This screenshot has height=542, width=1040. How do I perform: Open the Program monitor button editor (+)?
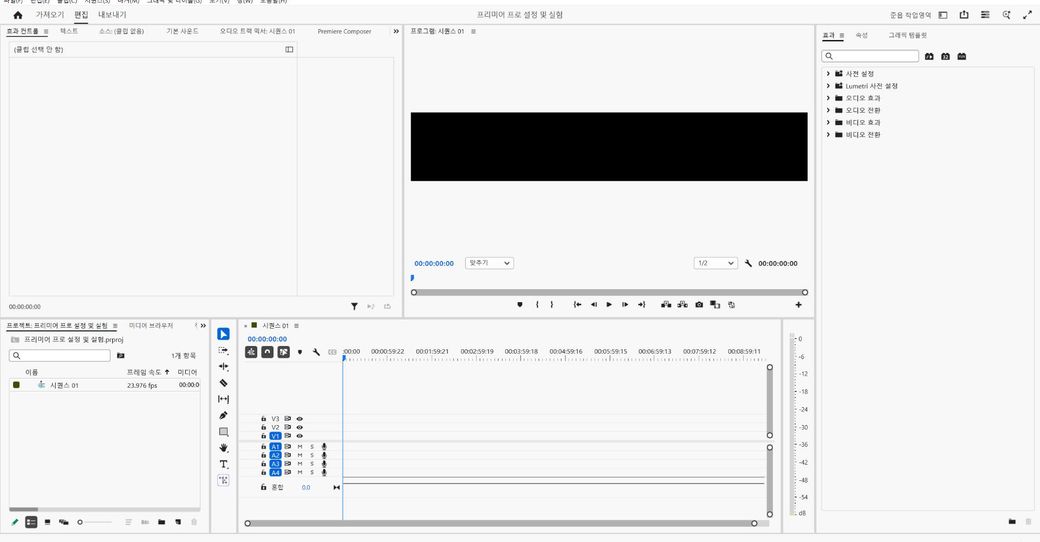798,304
